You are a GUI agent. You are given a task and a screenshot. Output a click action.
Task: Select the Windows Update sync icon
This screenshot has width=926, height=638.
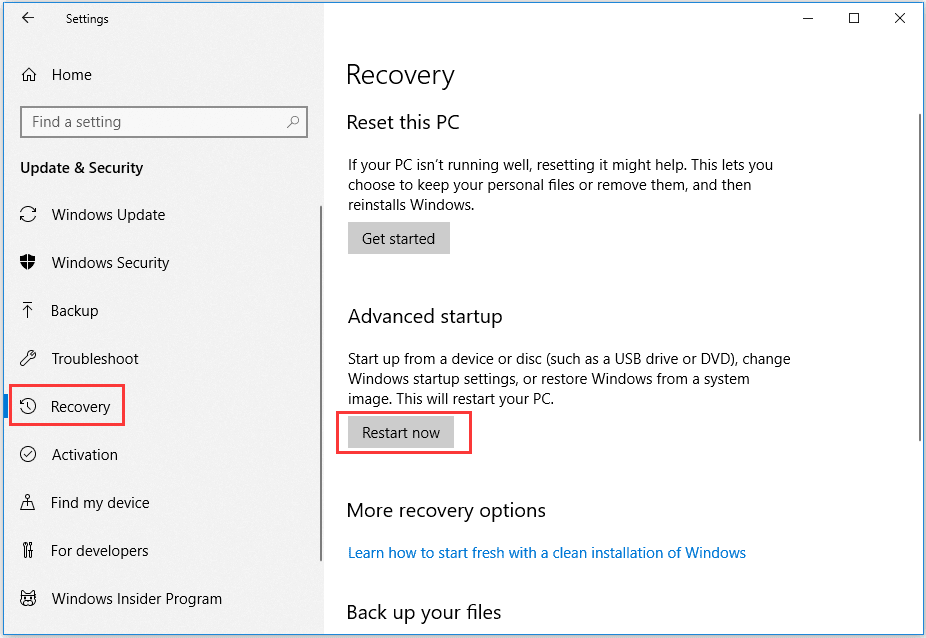[x=28, y=215]
